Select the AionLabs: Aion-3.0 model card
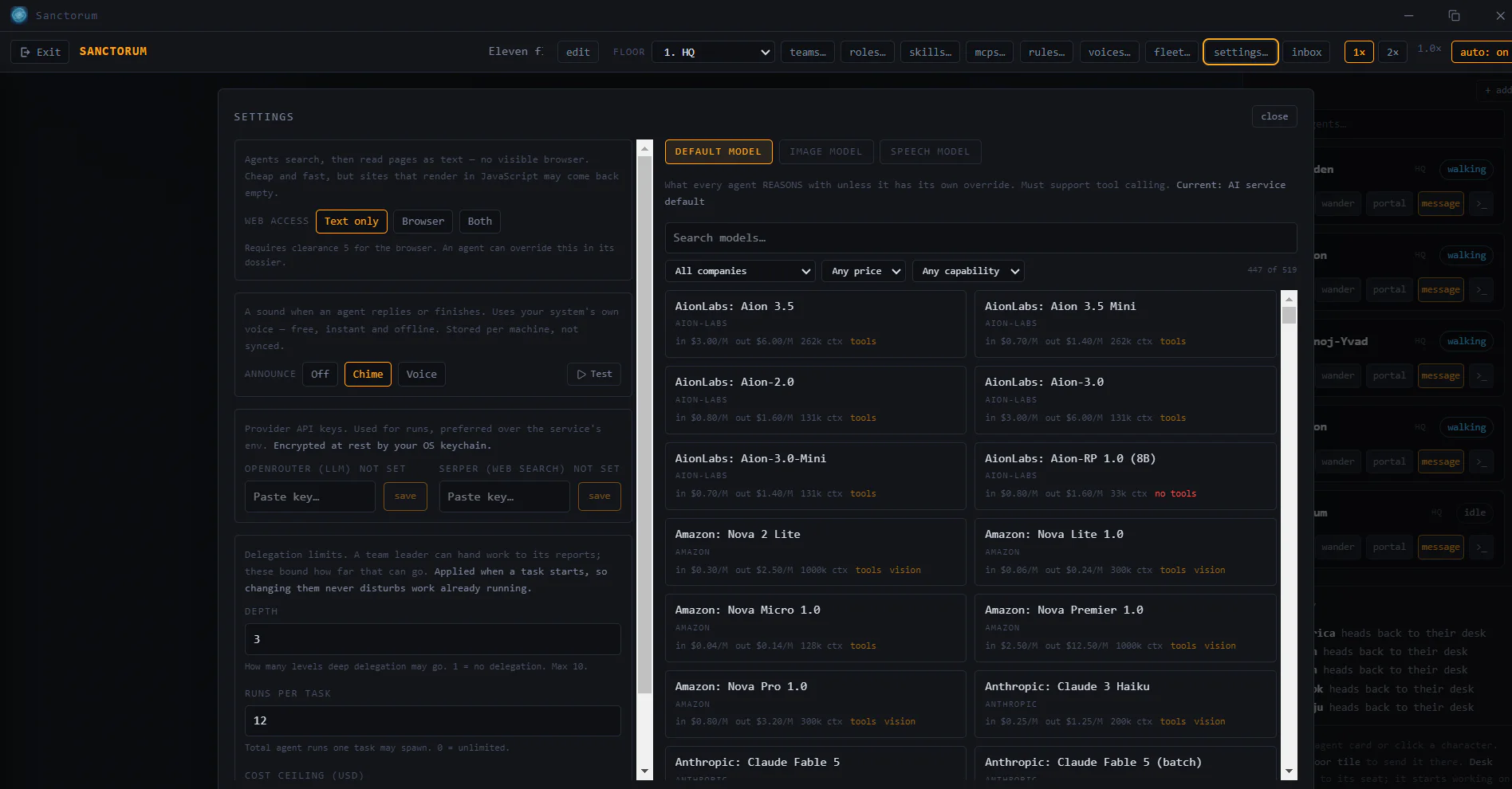This screenshot has height=789, width=1512. (1125, 400)
